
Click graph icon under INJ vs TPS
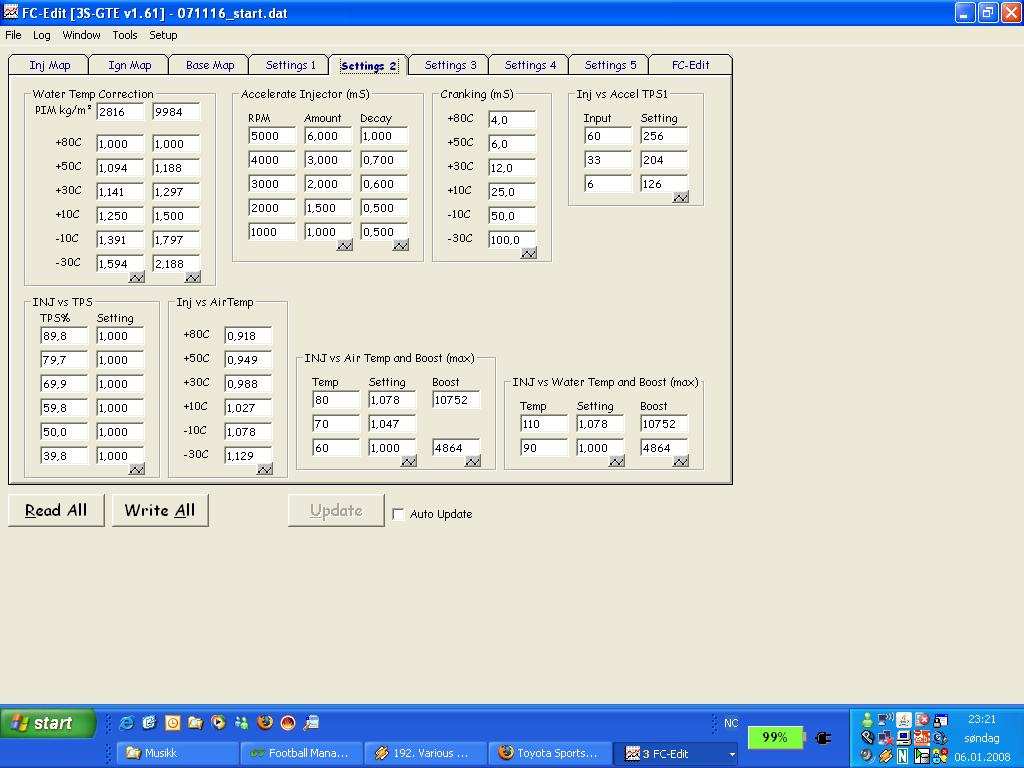pyautogui.click(x=137, y=469)
